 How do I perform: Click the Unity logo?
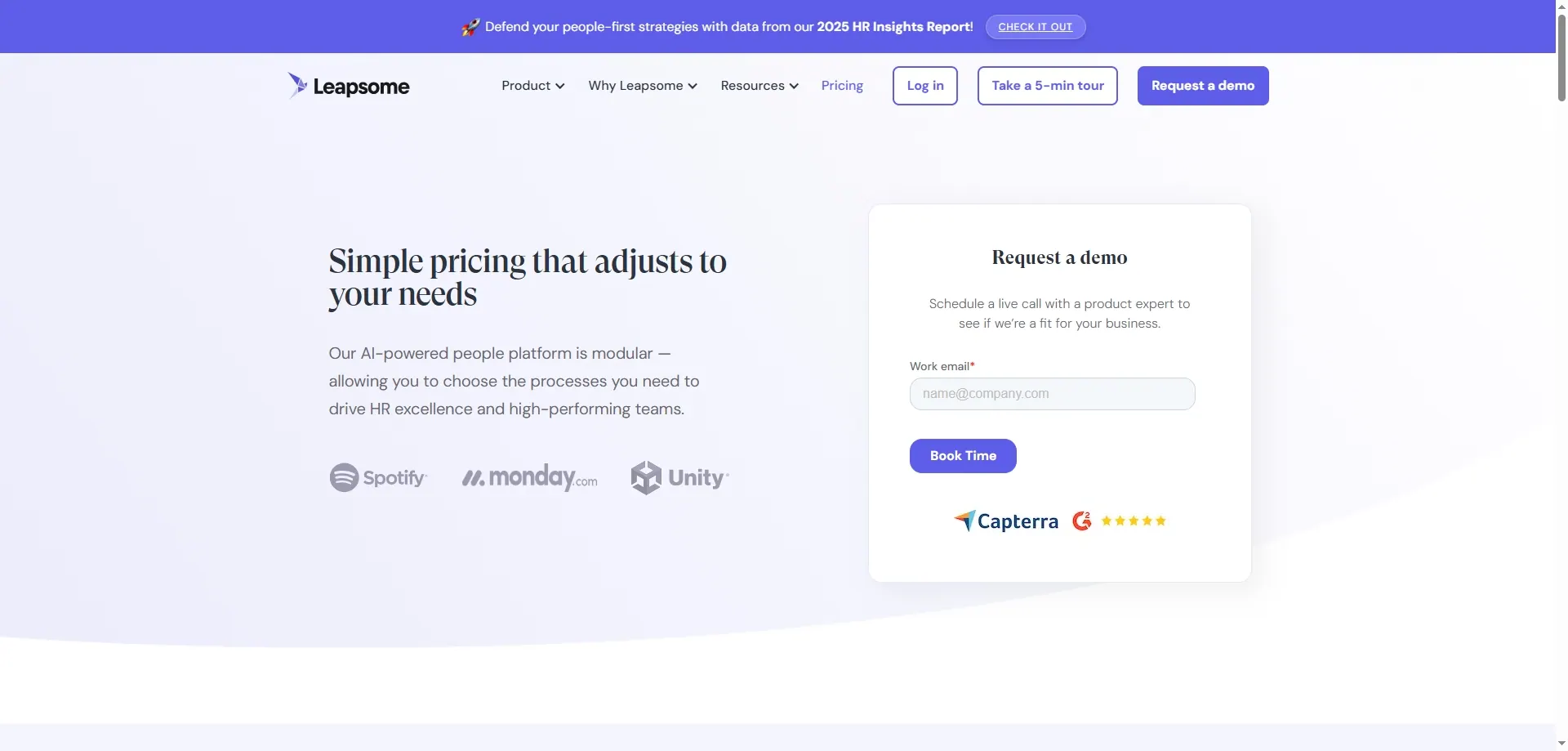(679, 477)
